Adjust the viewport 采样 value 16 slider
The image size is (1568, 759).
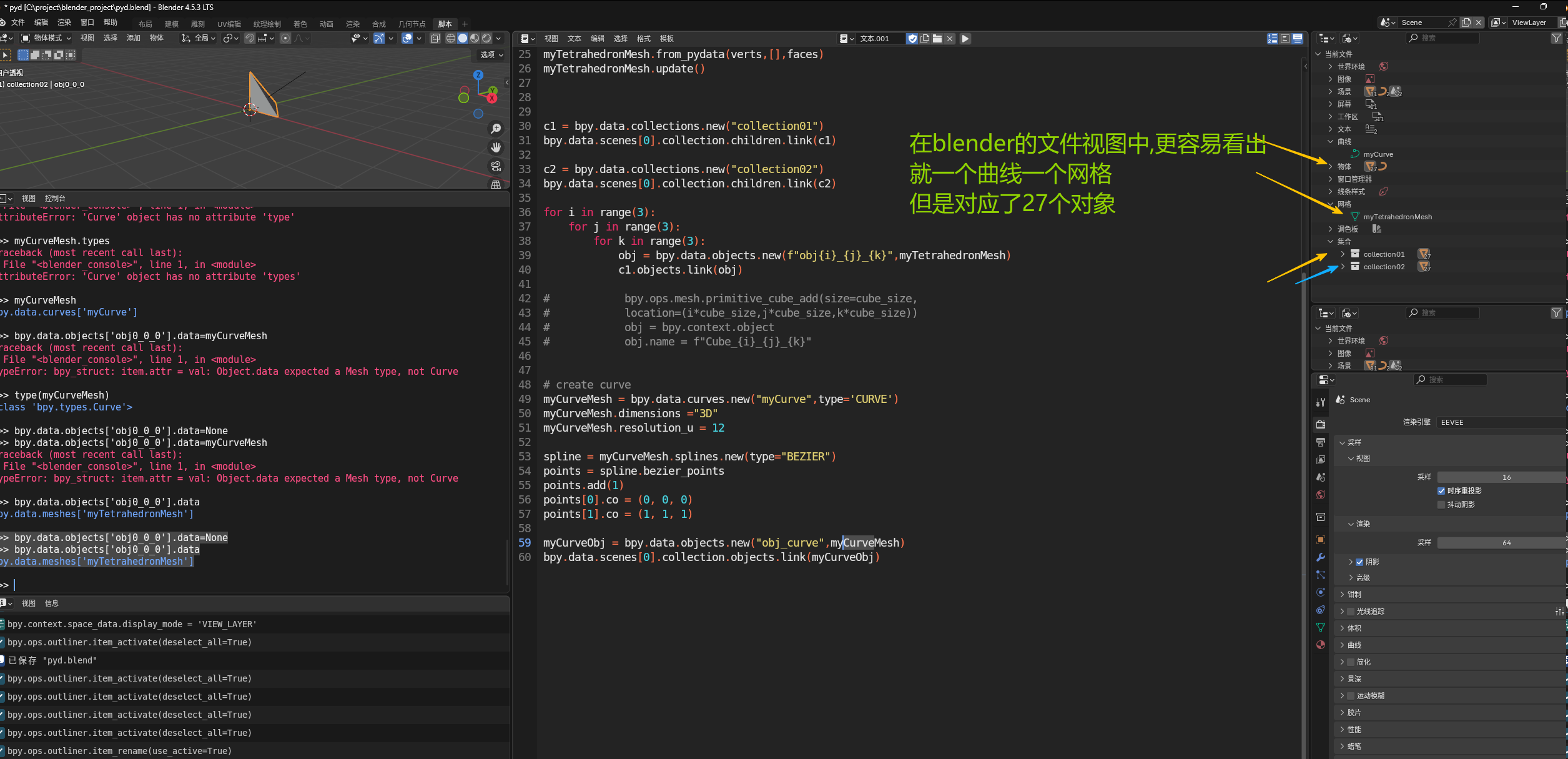[x=1505, y=477]
